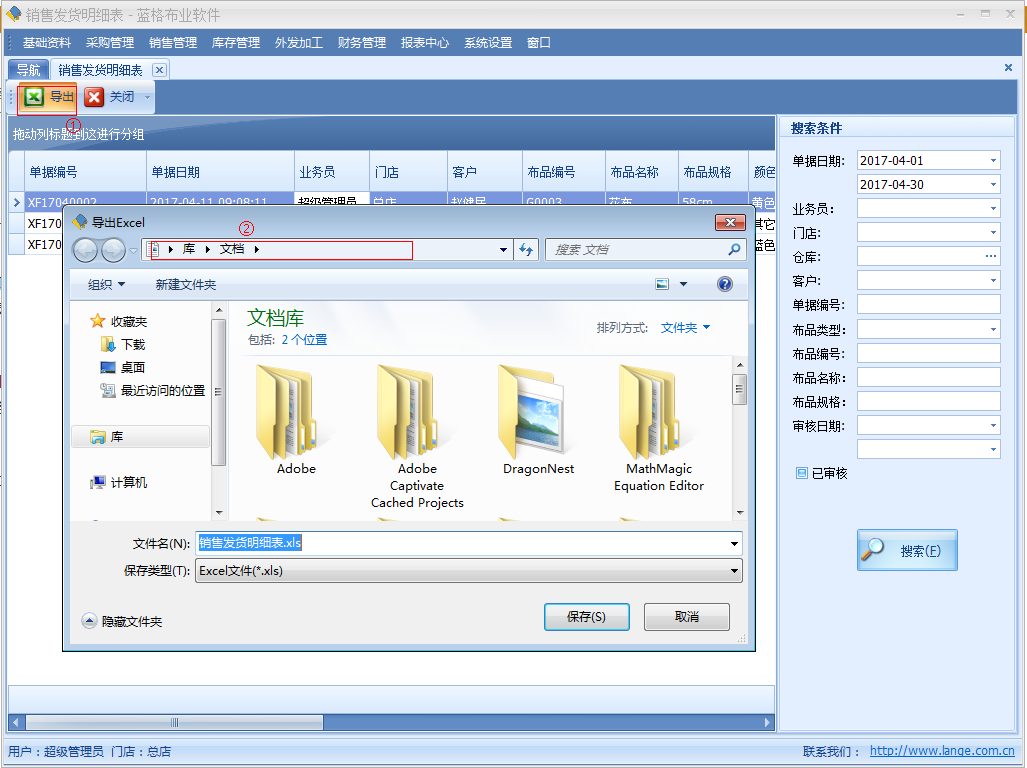Image resolution: width=1027 pixels, height=768 pixels.
Task: Toggle the 已审核 checkbox
Action: 802,473
